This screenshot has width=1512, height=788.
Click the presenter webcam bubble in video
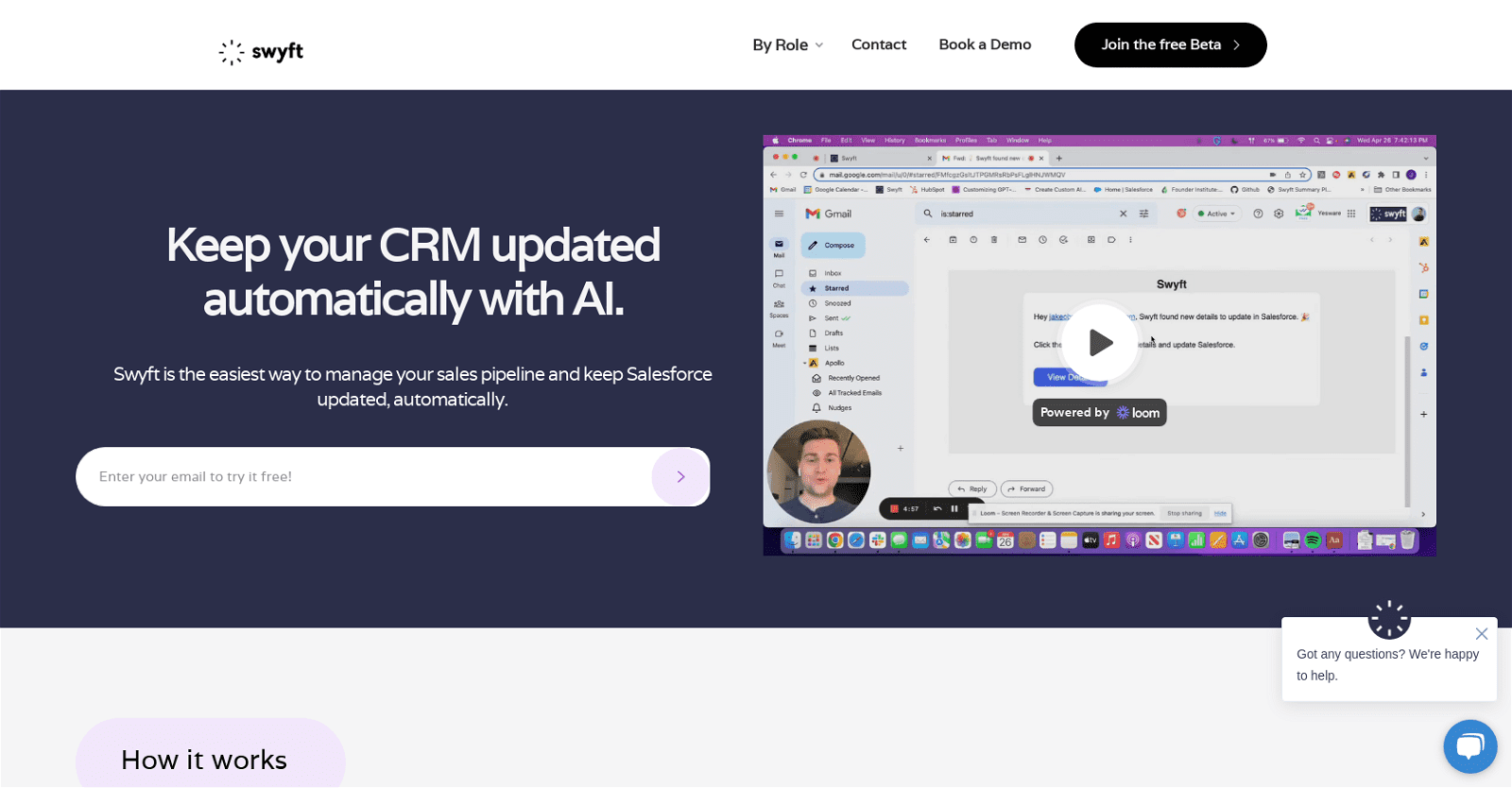818,471
